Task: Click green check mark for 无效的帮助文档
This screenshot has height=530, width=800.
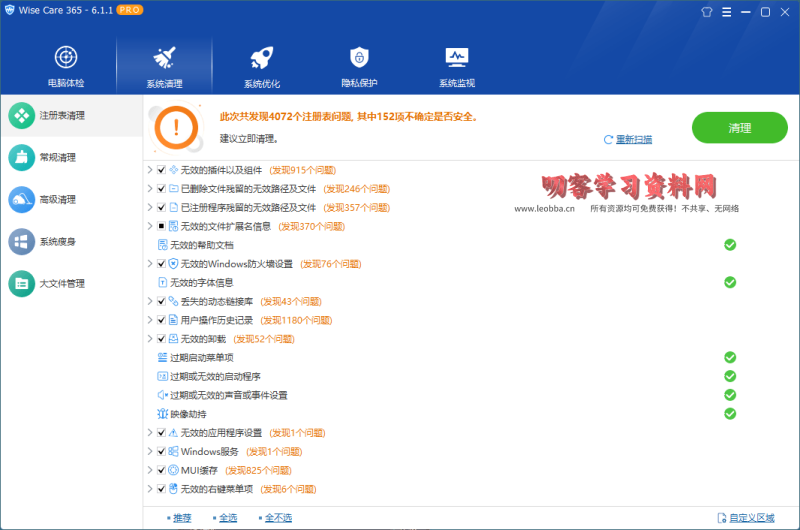Action: pyautogui.click(x=730, y=245)
